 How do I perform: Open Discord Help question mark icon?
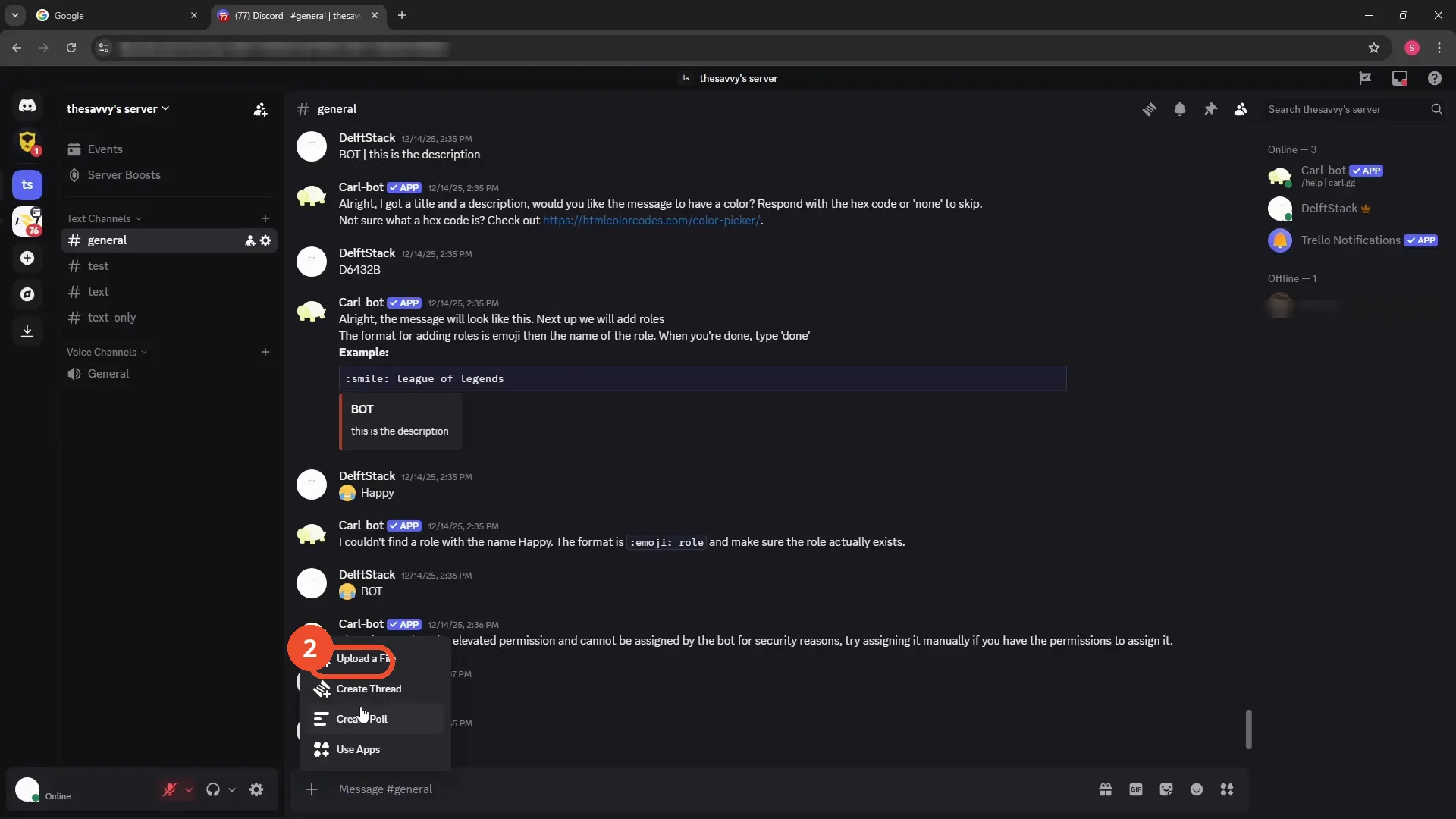coord(1435,78)
